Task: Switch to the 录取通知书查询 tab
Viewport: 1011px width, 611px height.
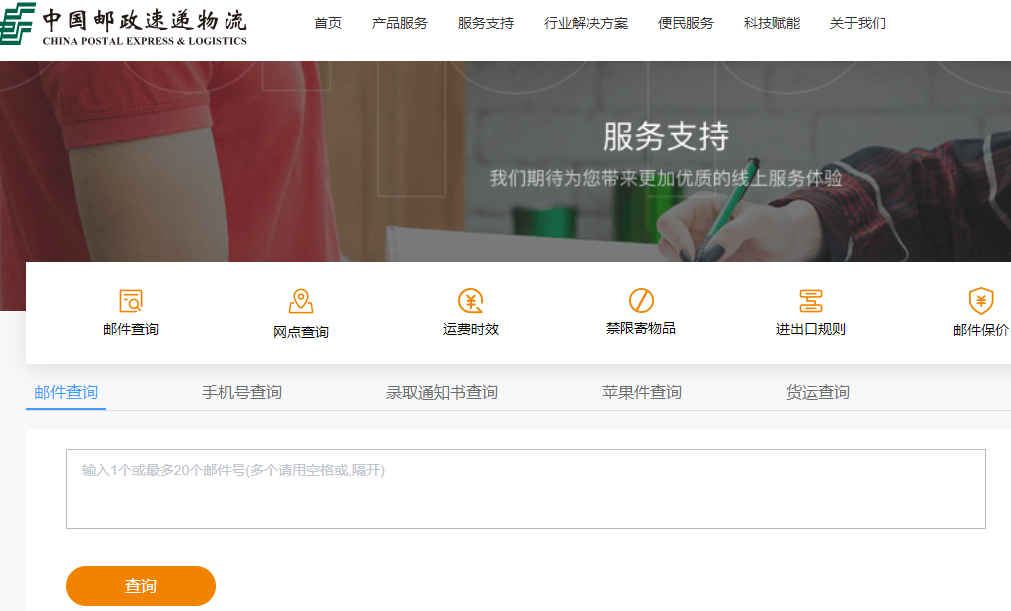Action: pyautogui.click(x=443, y=392)
